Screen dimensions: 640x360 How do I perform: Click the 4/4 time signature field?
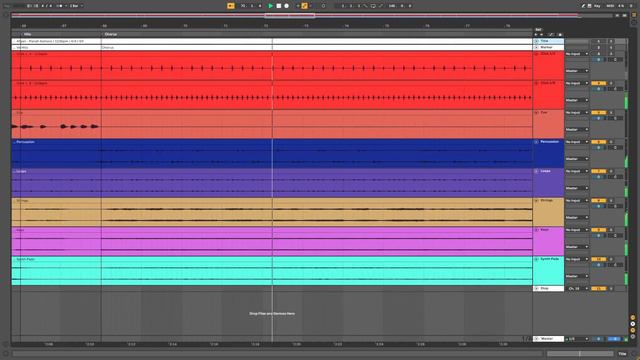pyautogui.click(x=47, y=6)
